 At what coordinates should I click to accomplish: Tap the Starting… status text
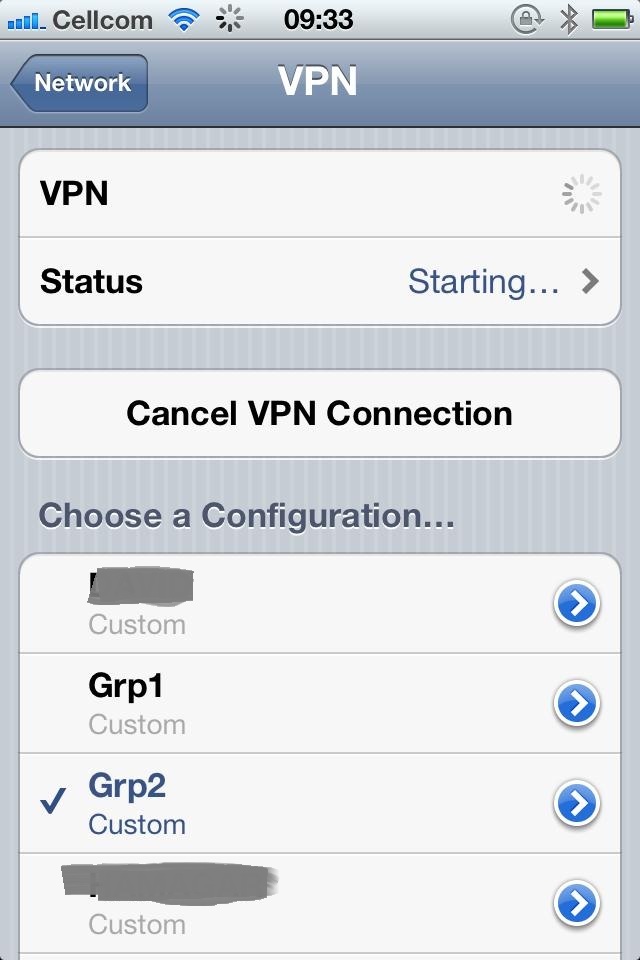(x=483, y=282)
